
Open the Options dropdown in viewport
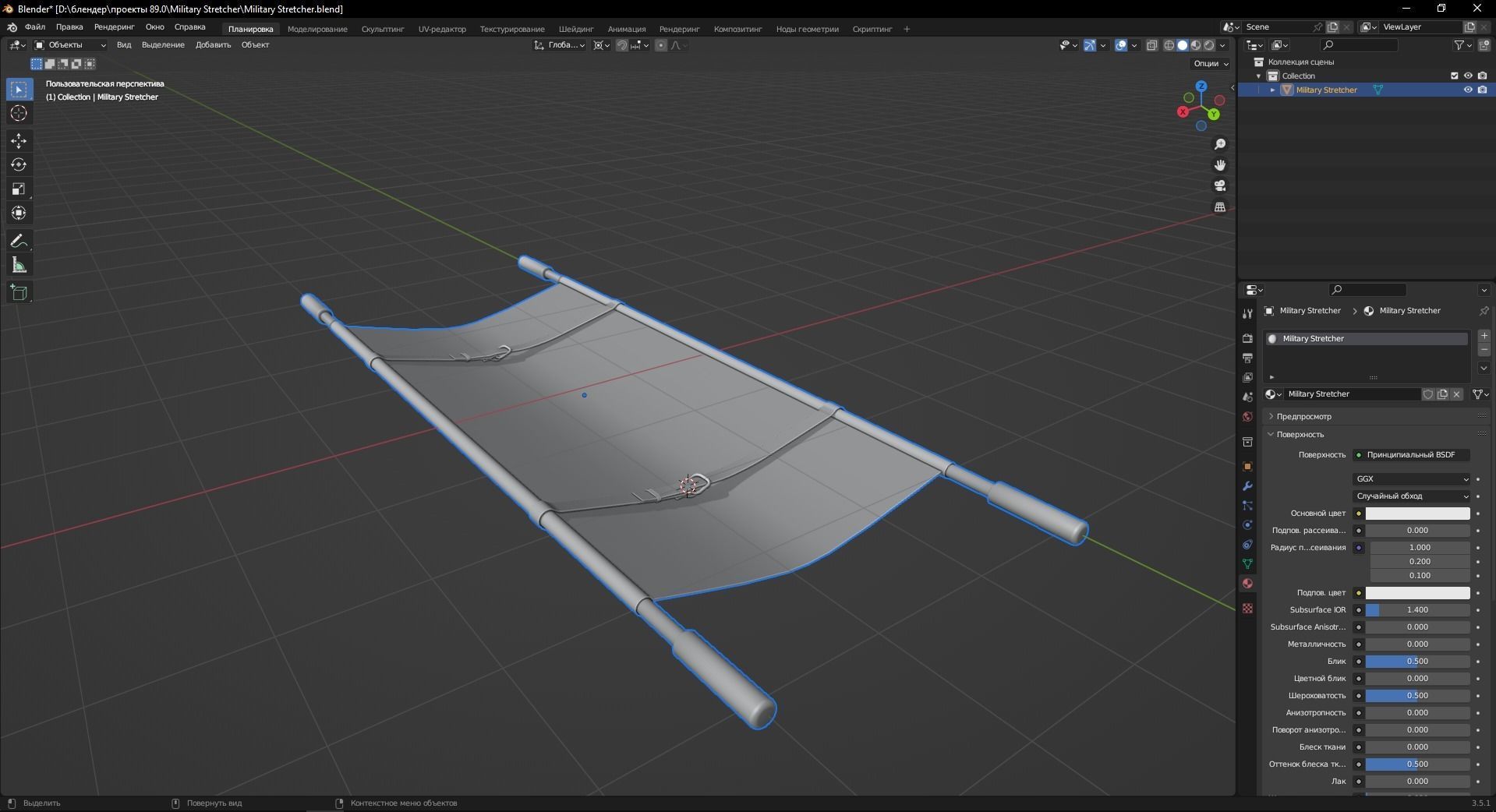[1211, 63]
